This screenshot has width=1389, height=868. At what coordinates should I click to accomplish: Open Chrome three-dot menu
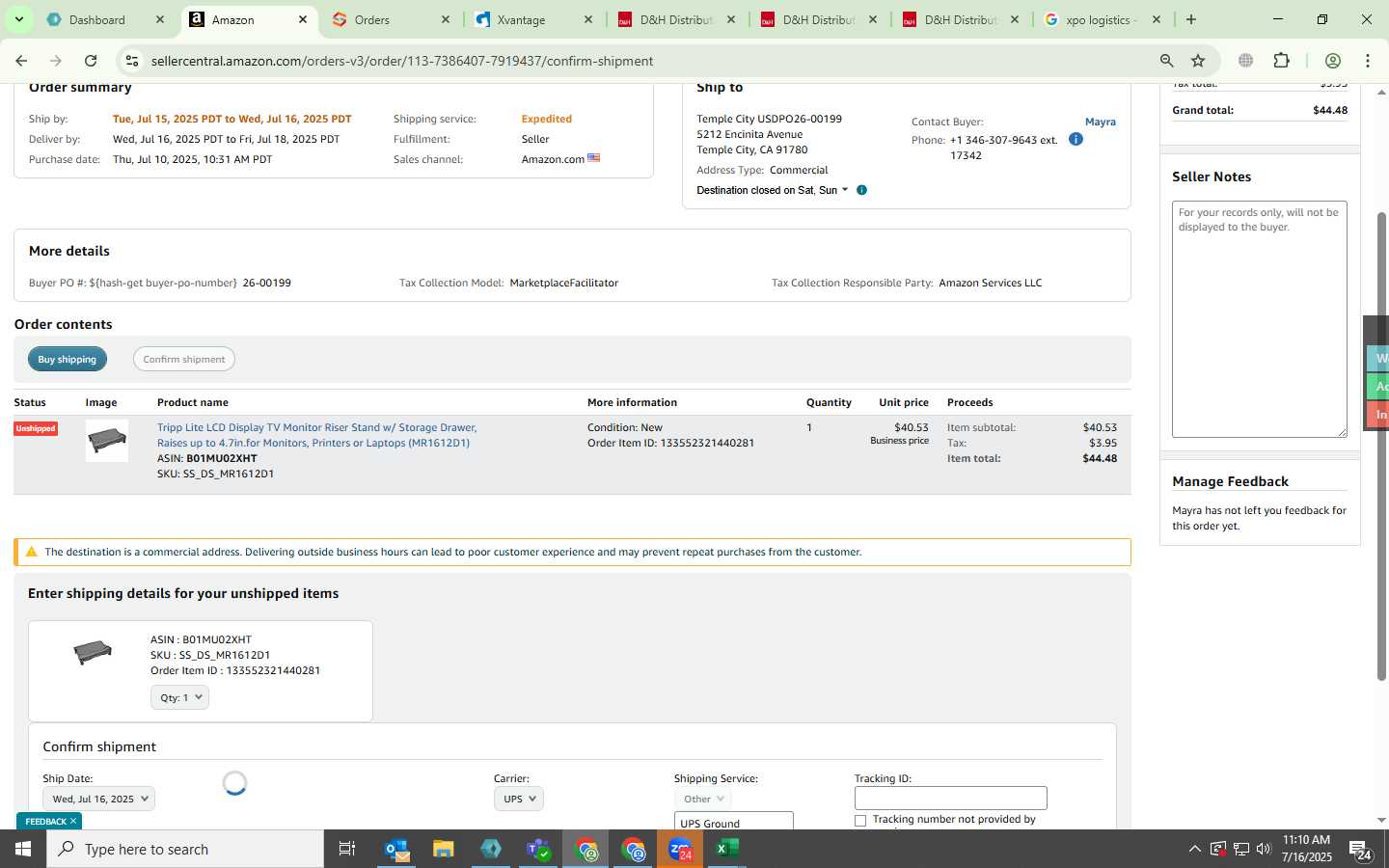[x=1368, y=61]
